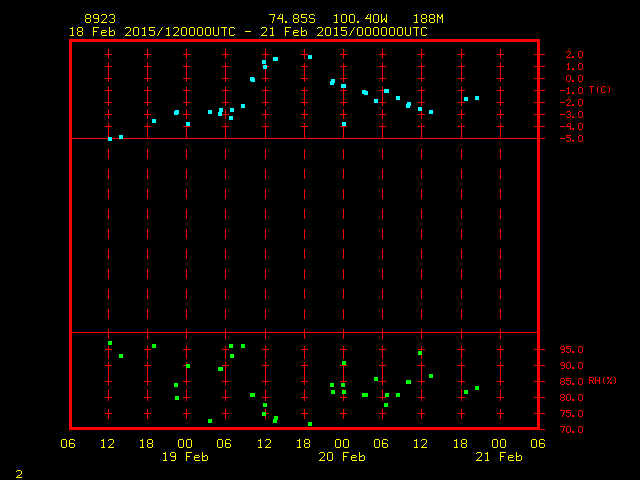Click the lowest cyan temperature data point
The image size is (640, 480).
click(110, 138)
